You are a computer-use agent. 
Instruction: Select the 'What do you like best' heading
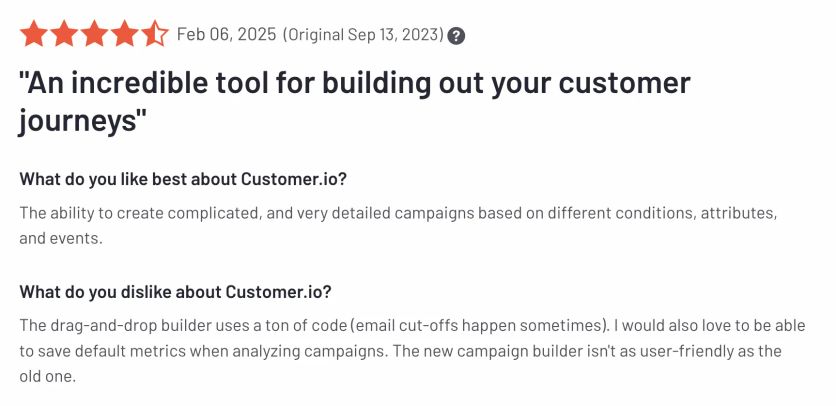coord(183,179)
